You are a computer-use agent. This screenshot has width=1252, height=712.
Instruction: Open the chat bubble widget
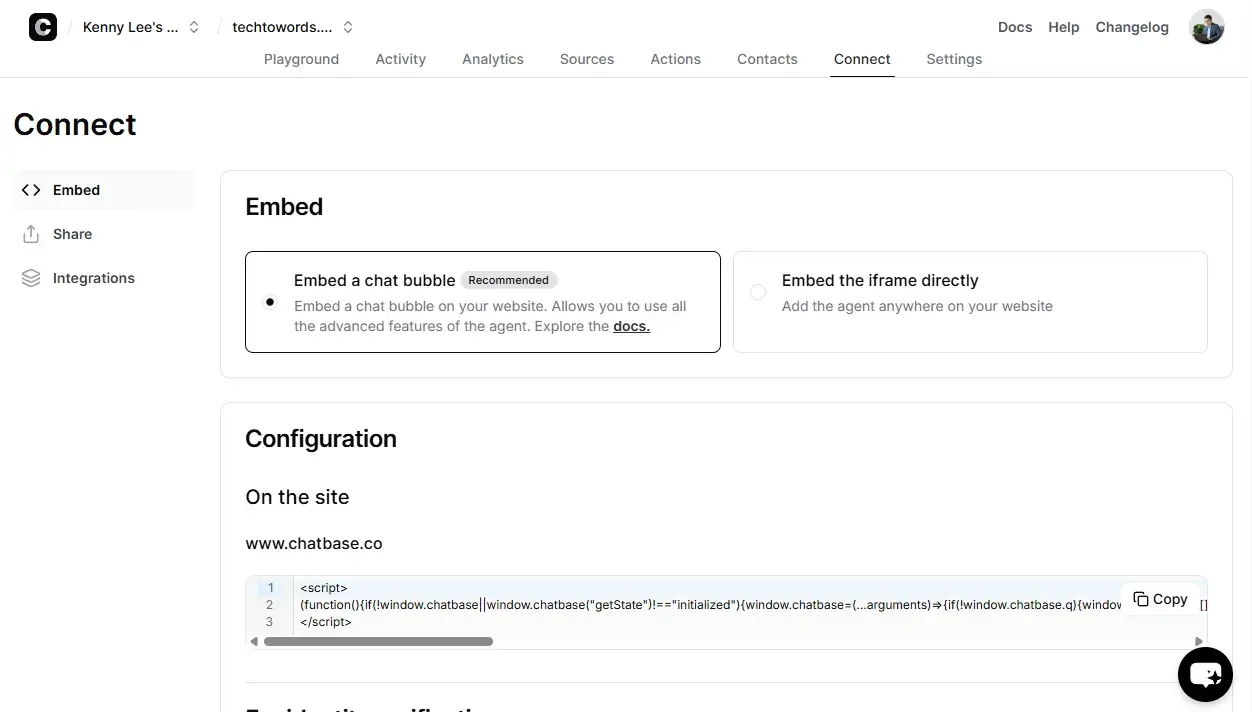[x=1205, y=675]
